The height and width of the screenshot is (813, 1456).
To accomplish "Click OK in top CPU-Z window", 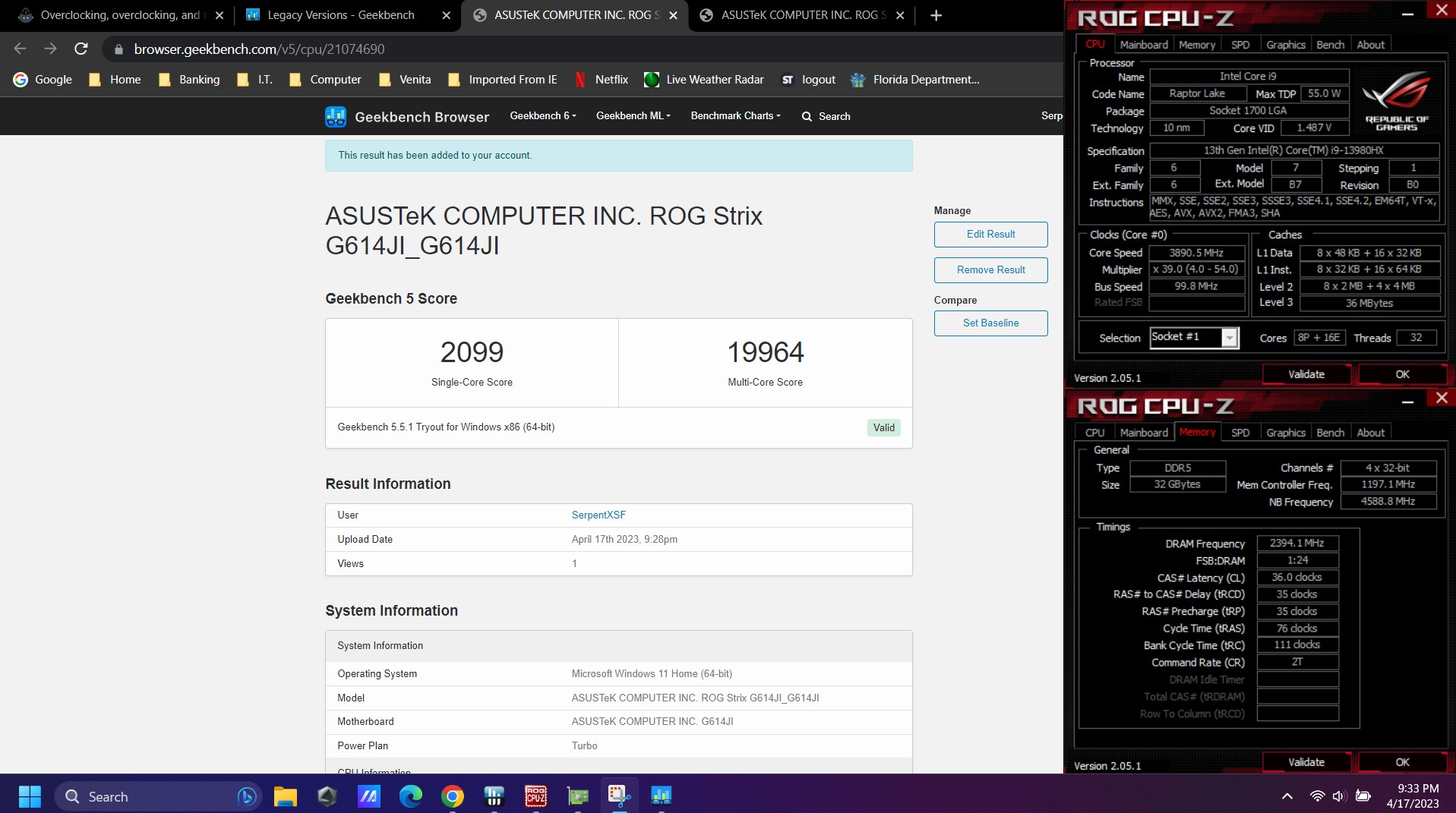I will click(x=1402, y=374).
